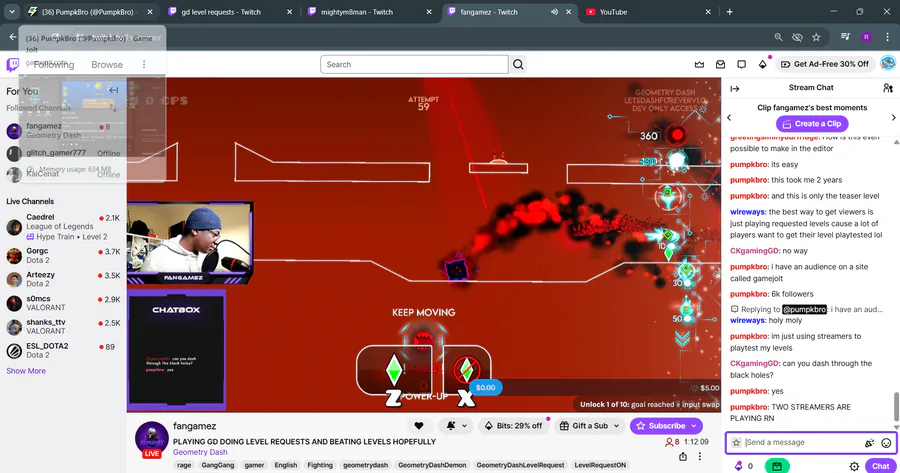Open user avatar menu in top right

(x=888, y=63)
